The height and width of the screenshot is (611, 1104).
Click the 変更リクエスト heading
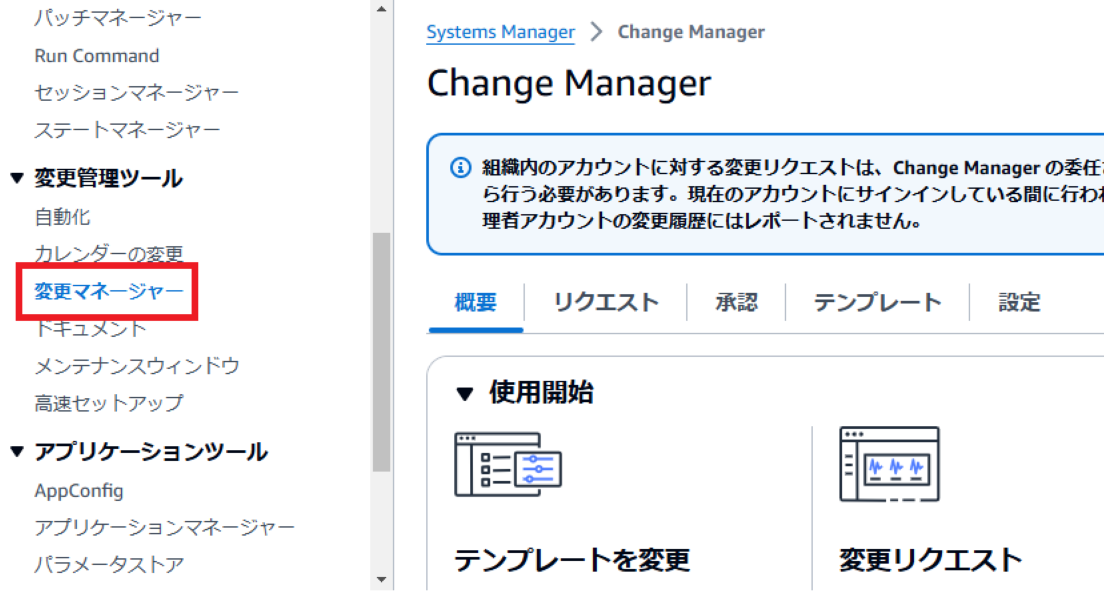[x=931, y=560]
